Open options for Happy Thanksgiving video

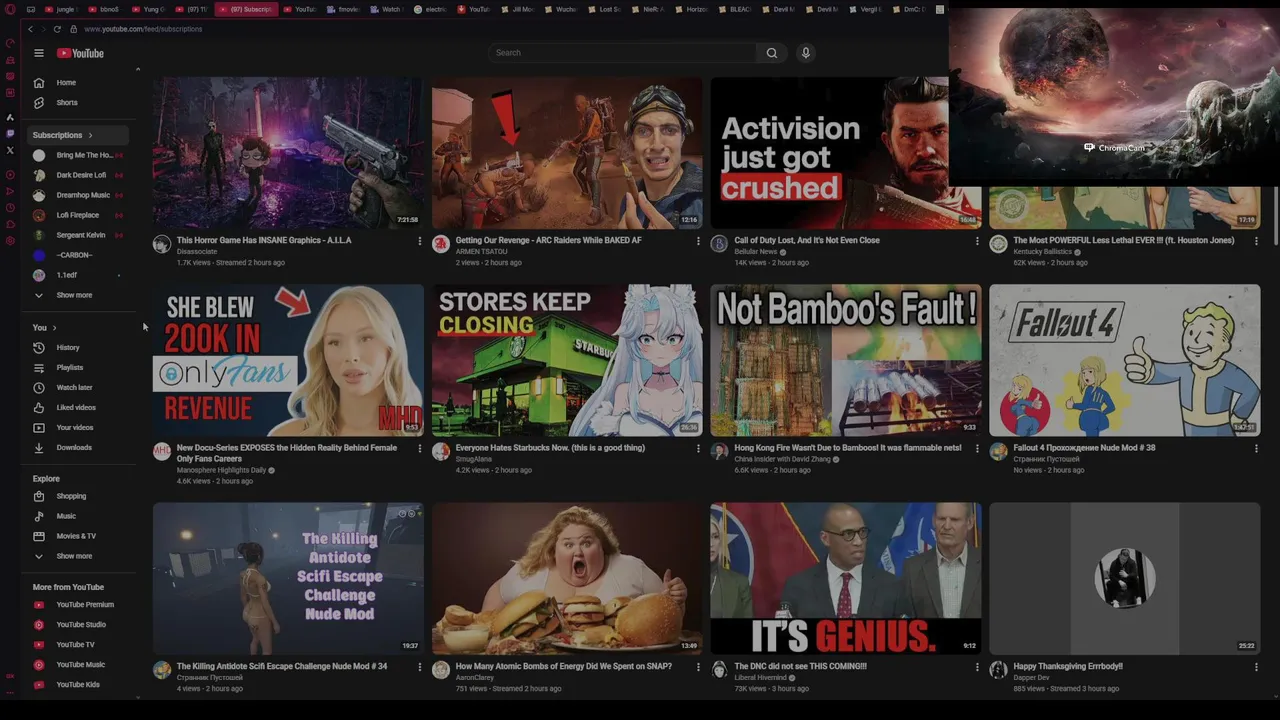(1256, 667)
